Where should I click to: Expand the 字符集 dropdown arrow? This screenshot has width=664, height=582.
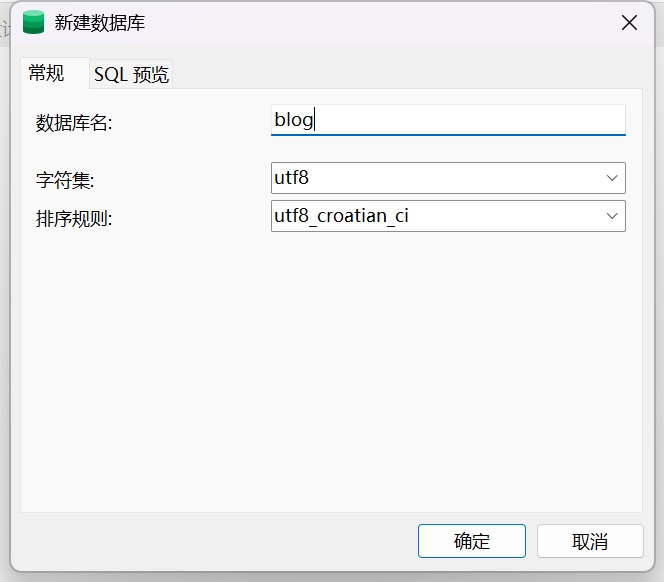612,178
